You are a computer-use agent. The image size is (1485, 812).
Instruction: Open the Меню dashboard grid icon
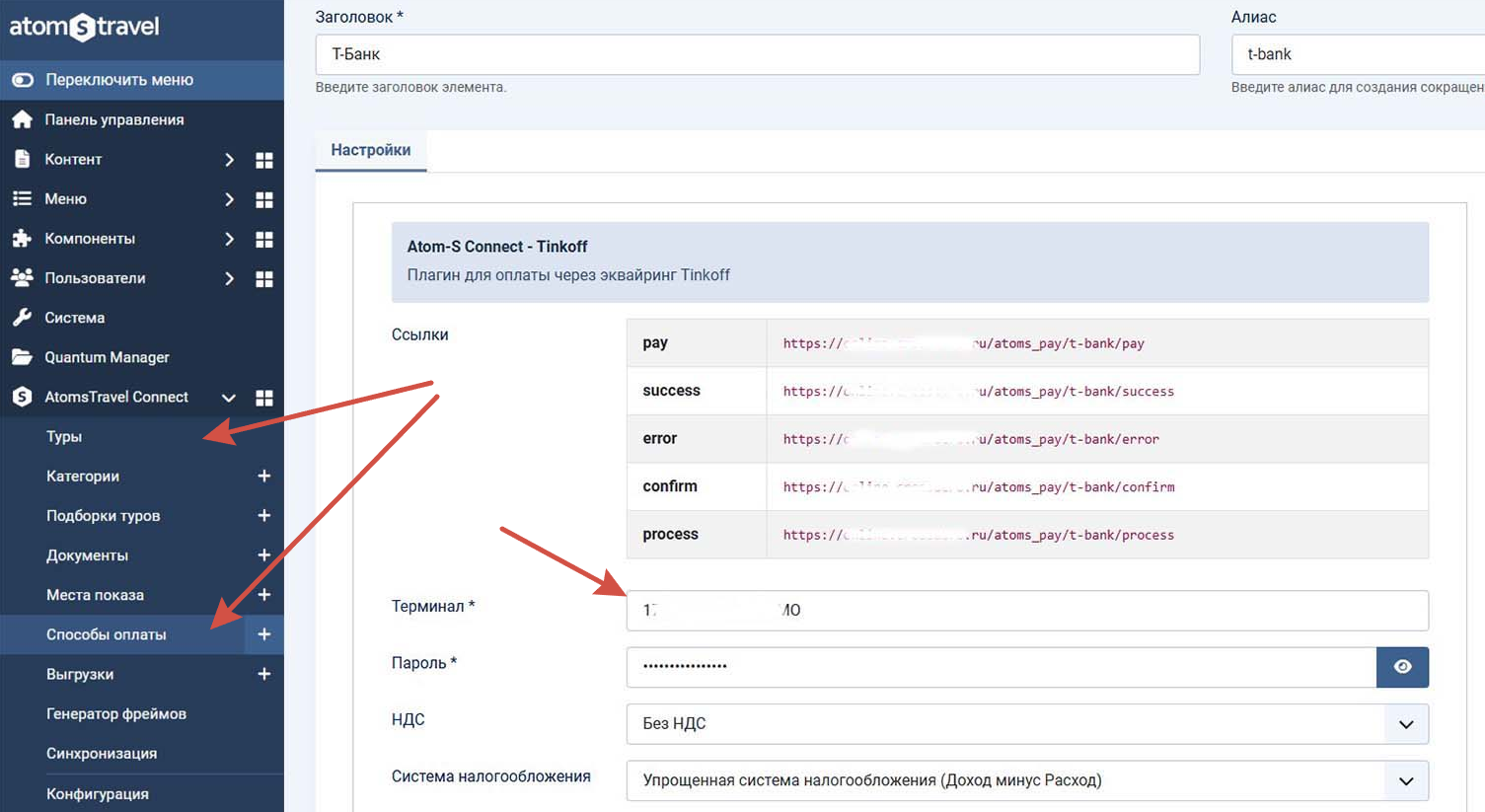[x=264, y=199]
